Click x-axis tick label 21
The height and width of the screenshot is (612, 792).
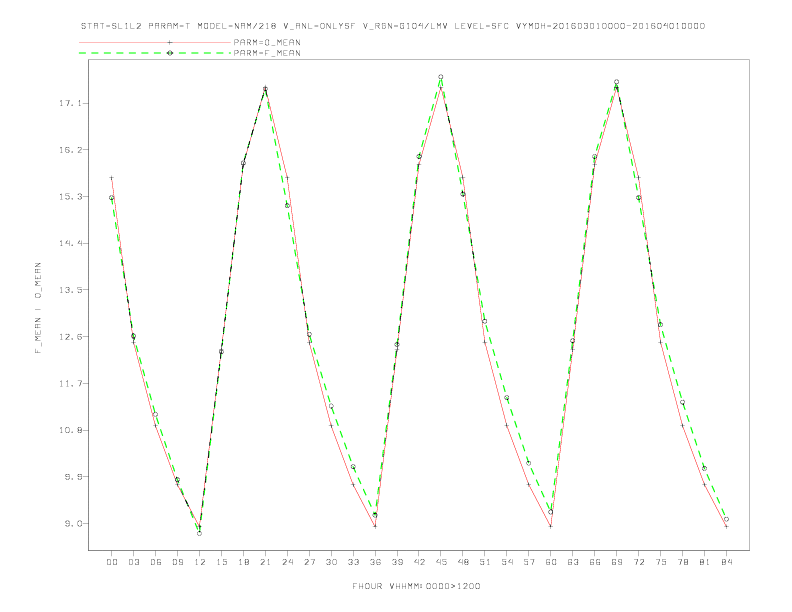[x=265, y=562]
